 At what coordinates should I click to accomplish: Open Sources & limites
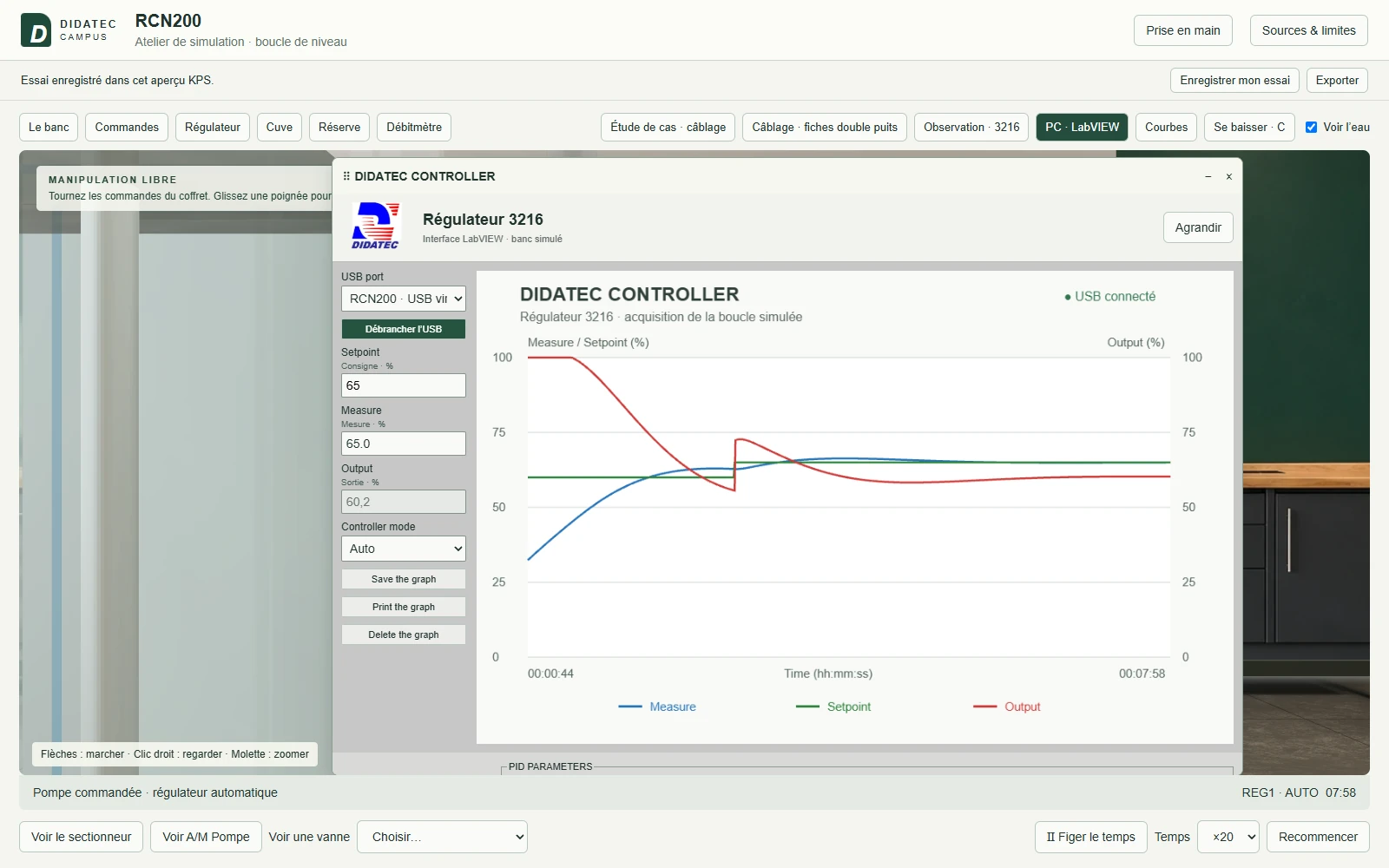click(x=1309, y=30)
